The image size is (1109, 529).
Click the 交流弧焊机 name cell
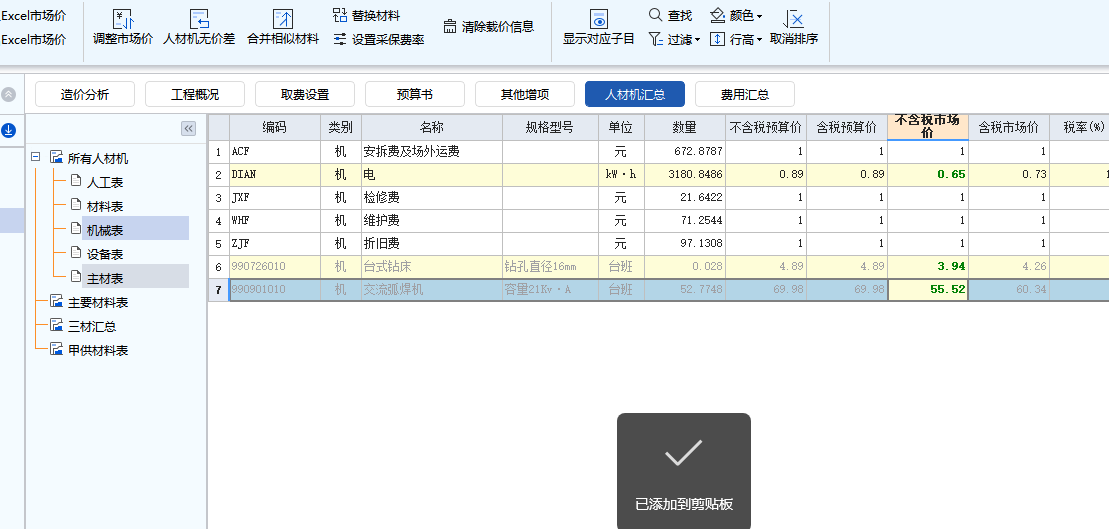point(432,290)
